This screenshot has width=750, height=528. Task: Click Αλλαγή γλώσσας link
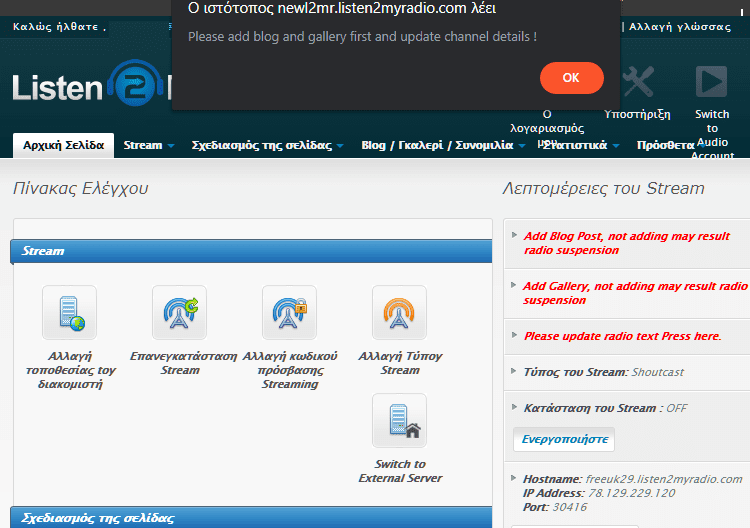point(680,27)
